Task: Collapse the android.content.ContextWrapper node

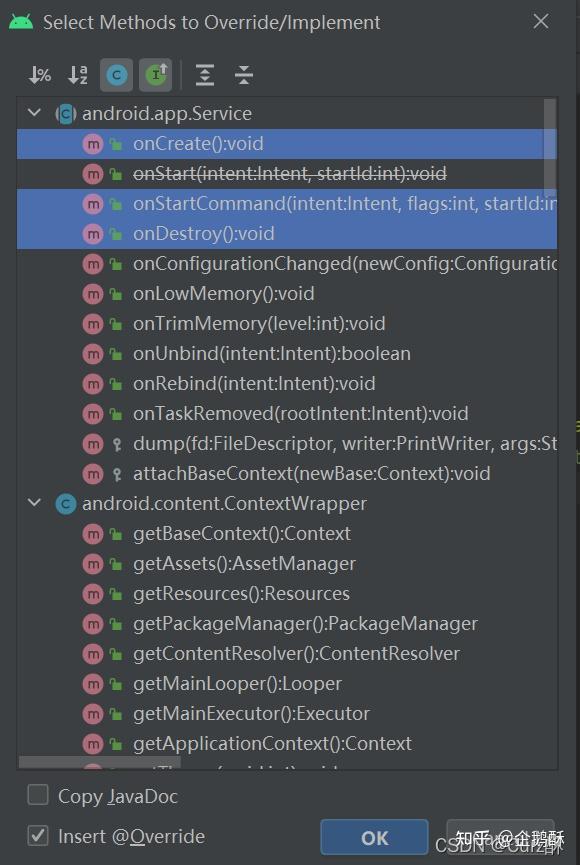Action: [x=36, y=503]
